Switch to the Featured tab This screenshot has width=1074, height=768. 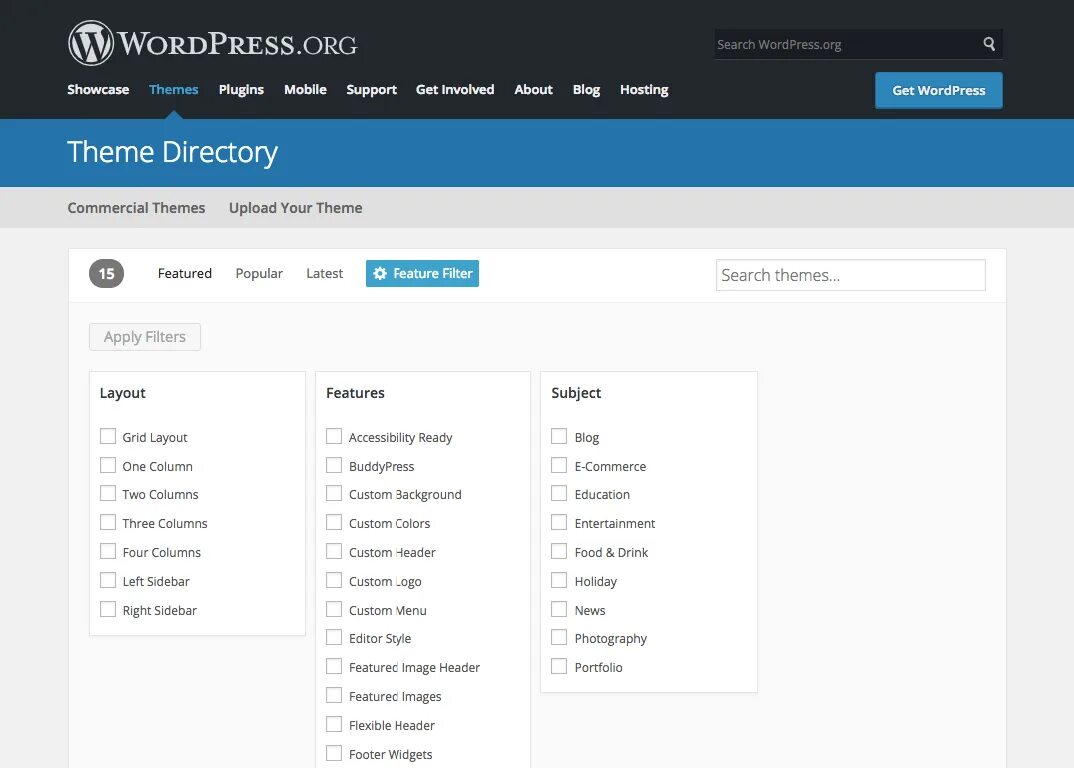pyautogui.click(x=184, y=273)
